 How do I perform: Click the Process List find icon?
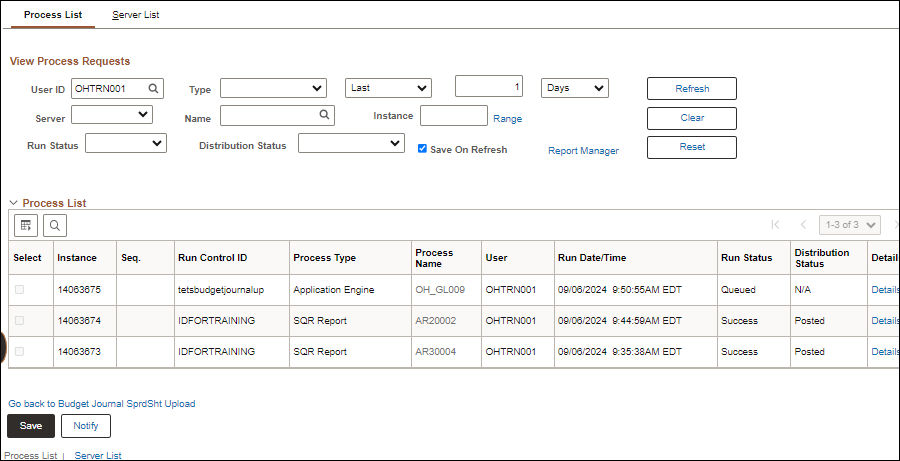(54, 225)
